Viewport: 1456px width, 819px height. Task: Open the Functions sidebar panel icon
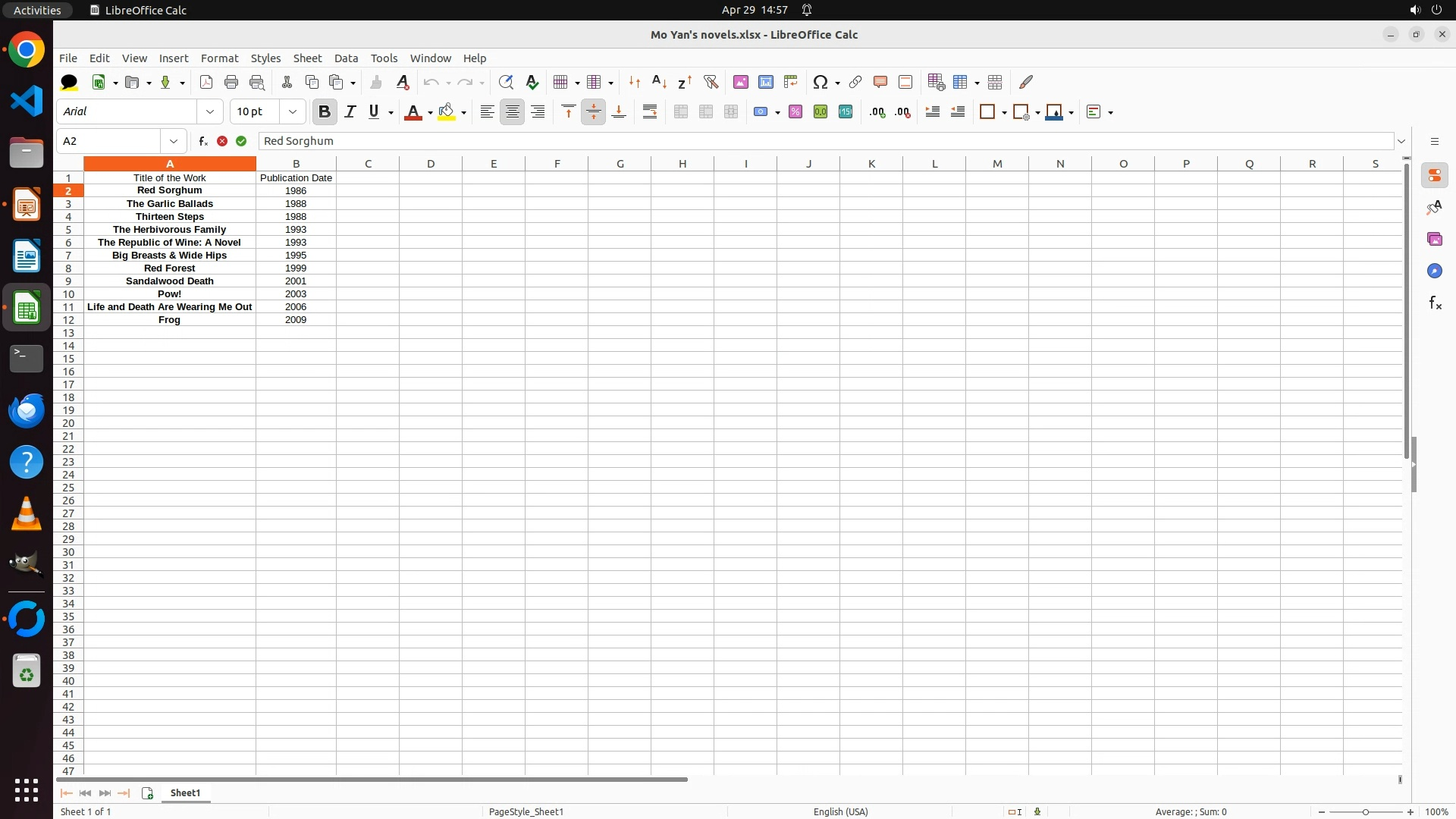(1435, 303)
